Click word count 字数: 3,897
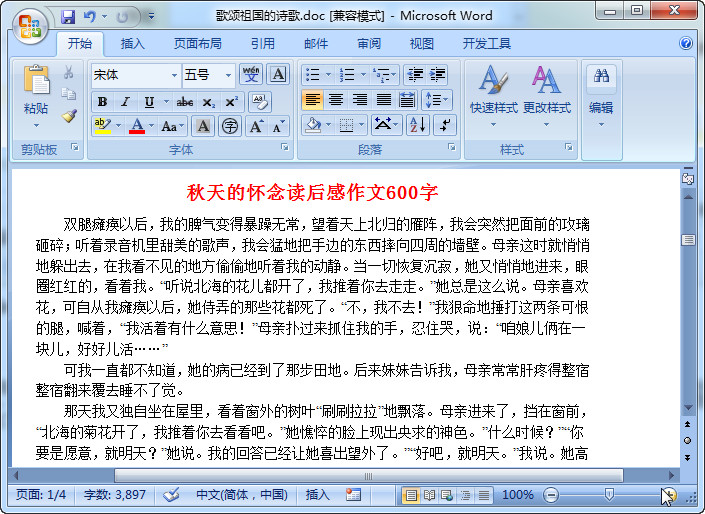This screenshot has width=705, height=514. tap(115, 495)
